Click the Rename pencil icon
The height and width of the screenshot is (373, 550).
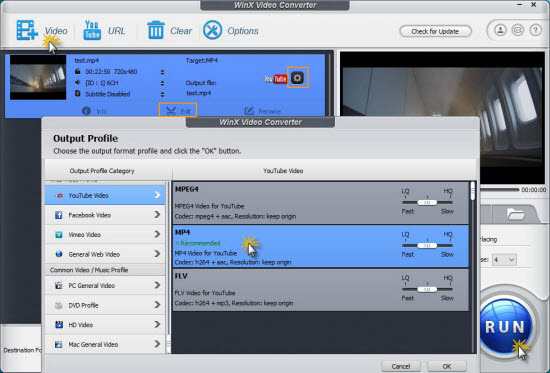[249, 111]
